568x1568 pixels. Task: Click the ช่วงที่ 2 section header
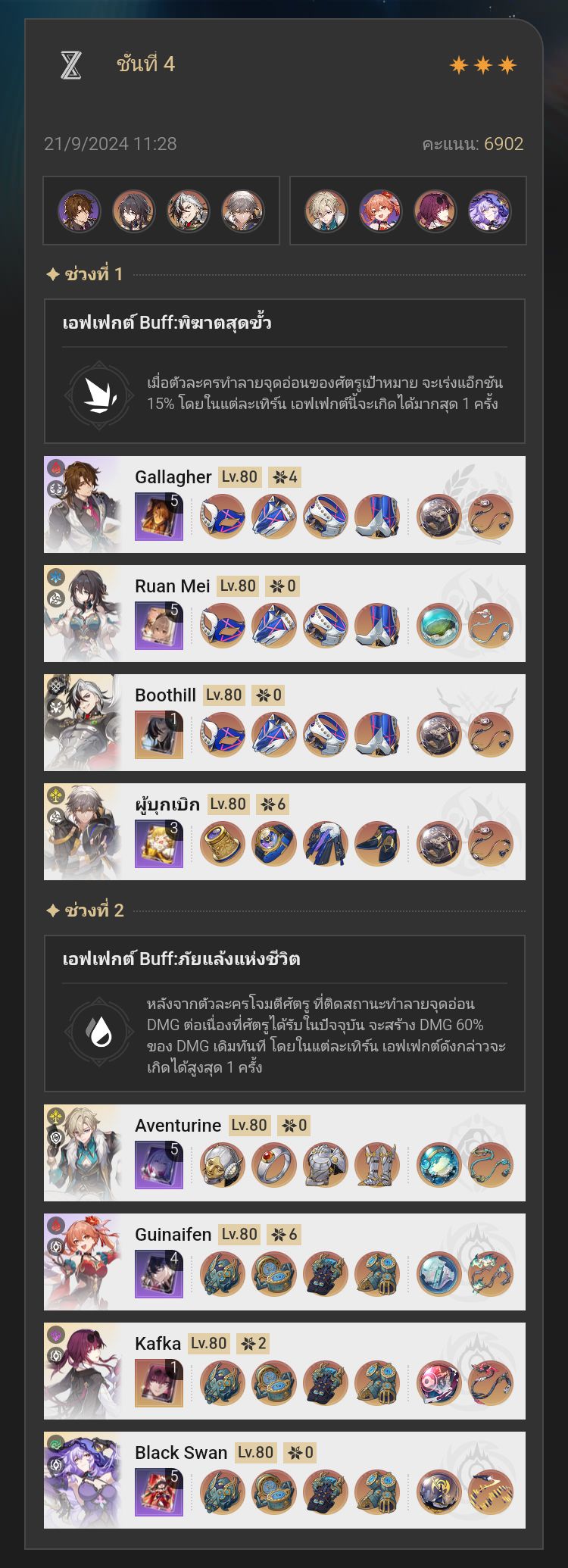85,911
